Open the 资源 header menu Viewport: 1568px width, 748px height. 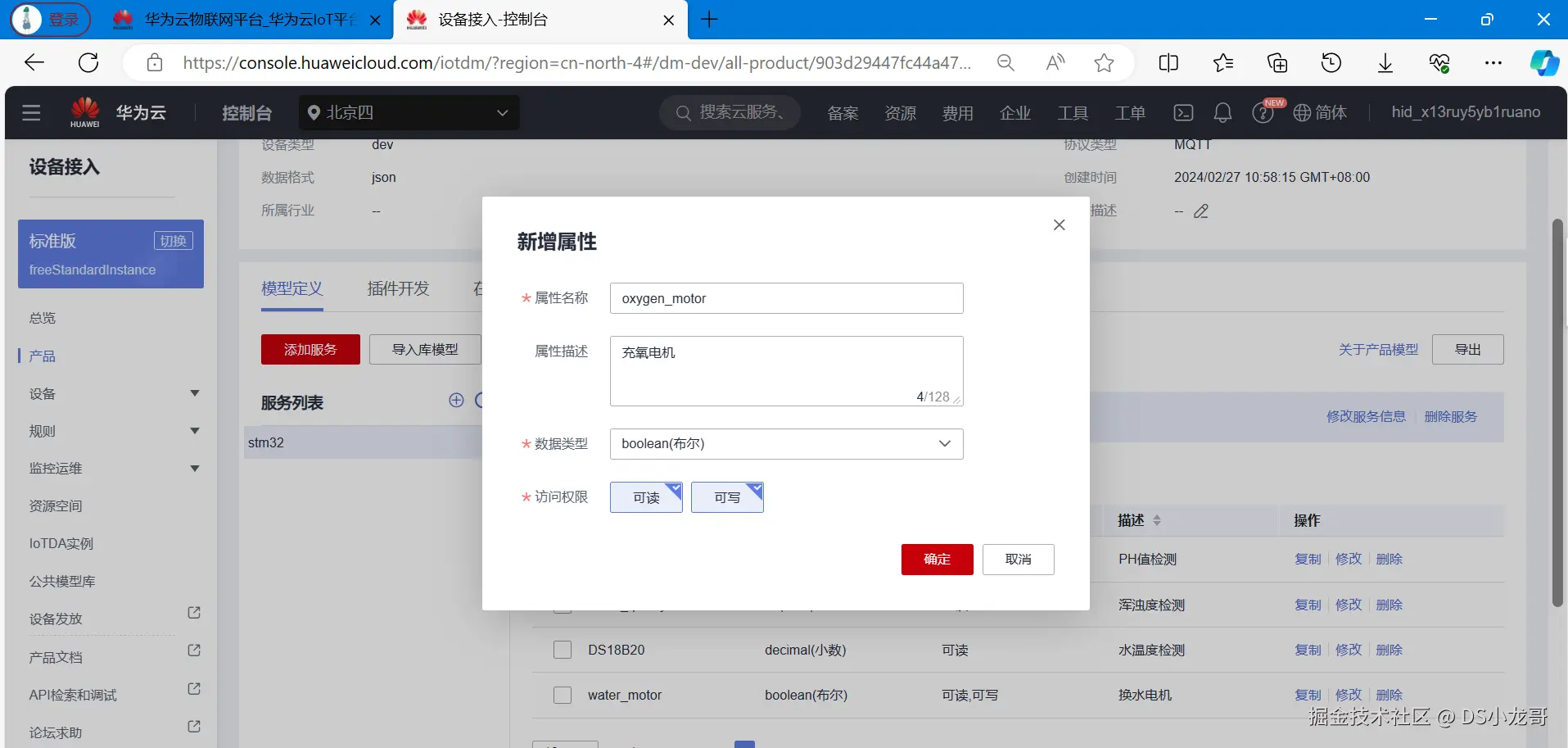(900, 113)
